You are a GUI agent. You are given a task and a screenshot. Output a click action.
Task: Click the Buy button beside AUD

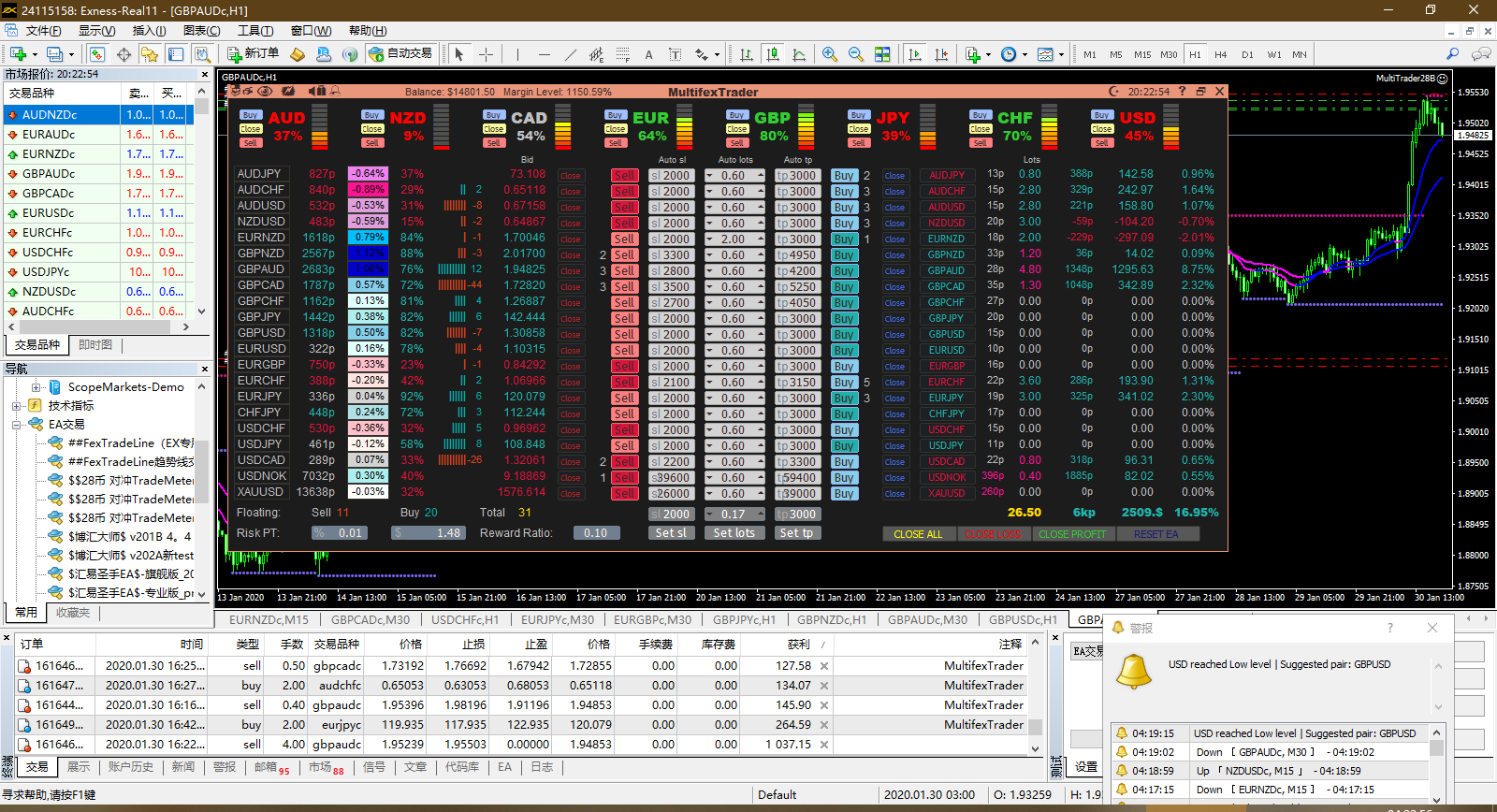click(250, 115)
